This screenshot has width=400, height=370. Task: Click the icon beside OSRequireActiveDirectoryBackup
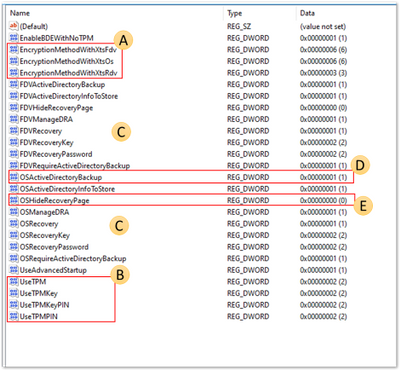14,258
